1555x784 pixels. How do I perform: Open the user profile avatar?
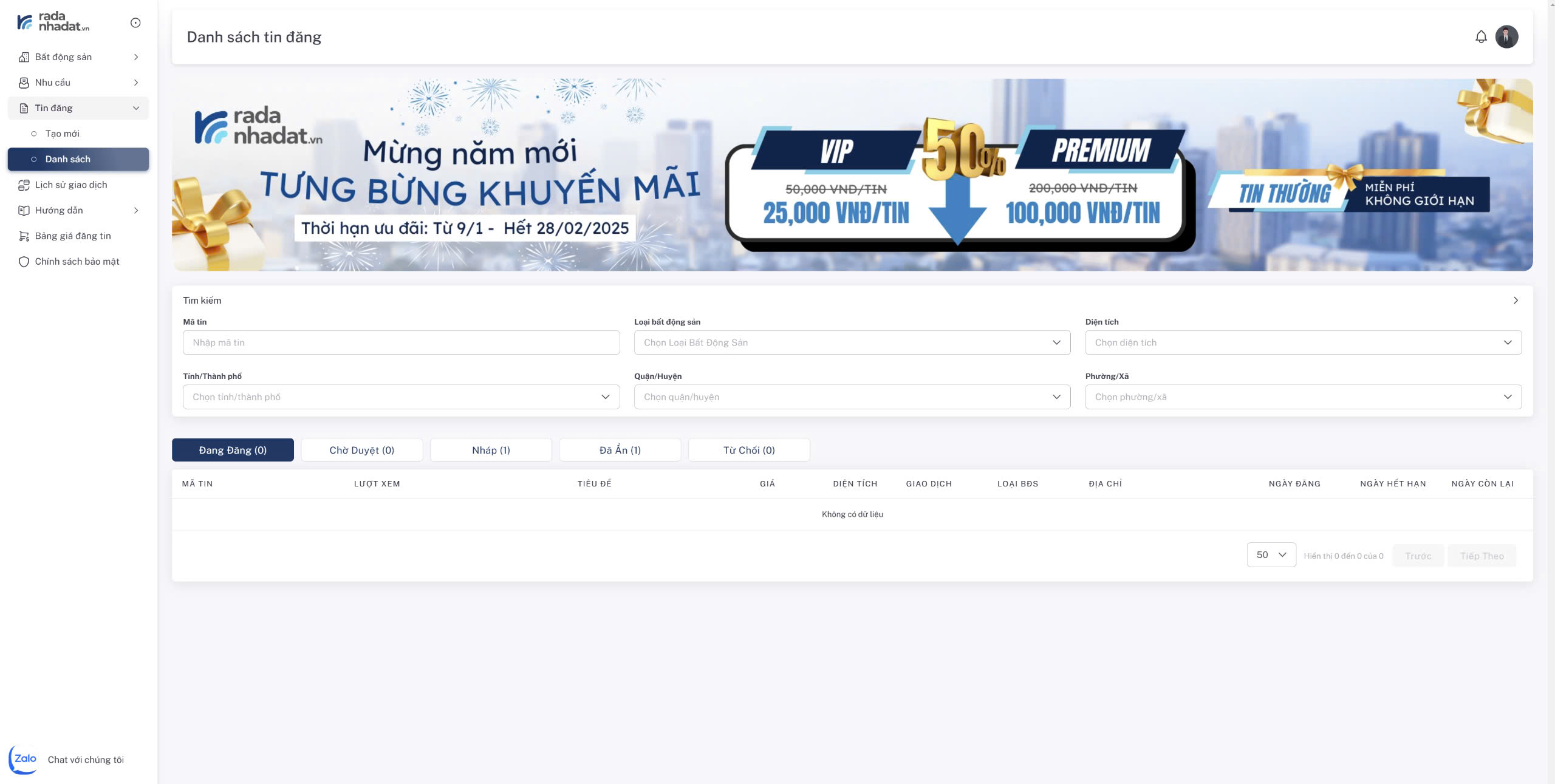1506,37
